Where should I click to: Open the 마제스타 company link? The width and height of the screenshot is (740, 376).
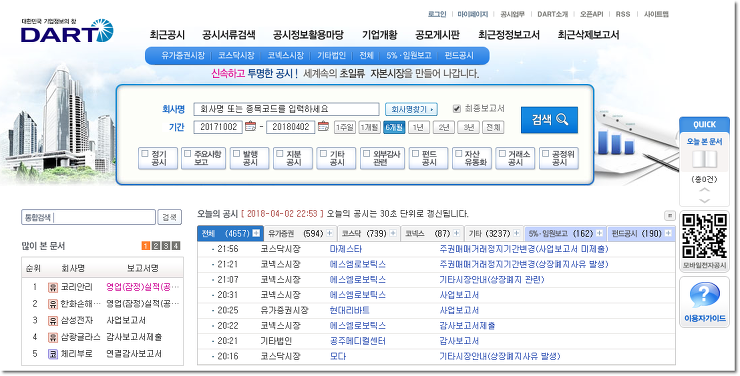pos(345,249)
